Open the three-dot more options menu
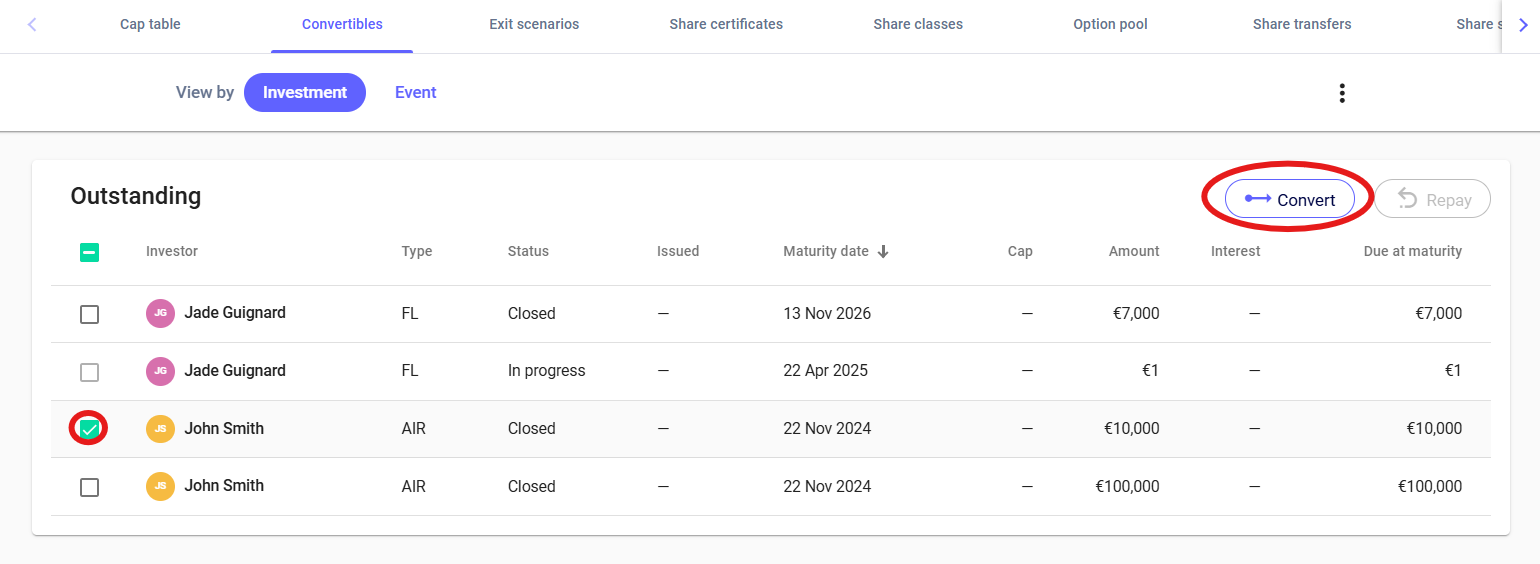This screenshot has height=564, width=1540. (x=1341, y=93)
